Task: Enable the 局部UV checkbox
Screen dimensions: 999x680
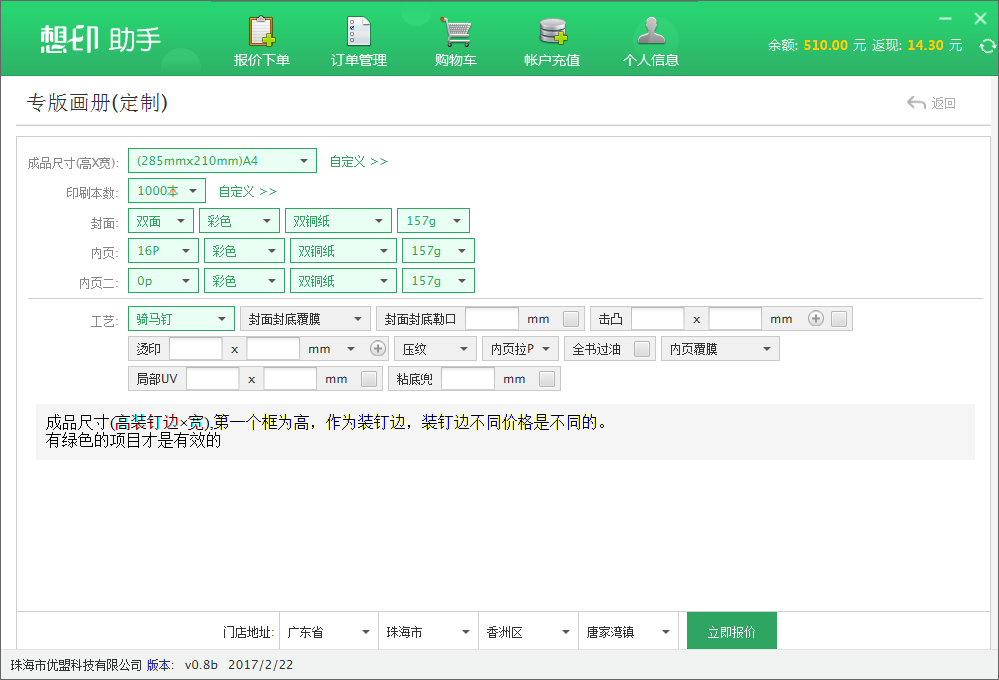Action: pyautogui.click(x=369, y=379)
